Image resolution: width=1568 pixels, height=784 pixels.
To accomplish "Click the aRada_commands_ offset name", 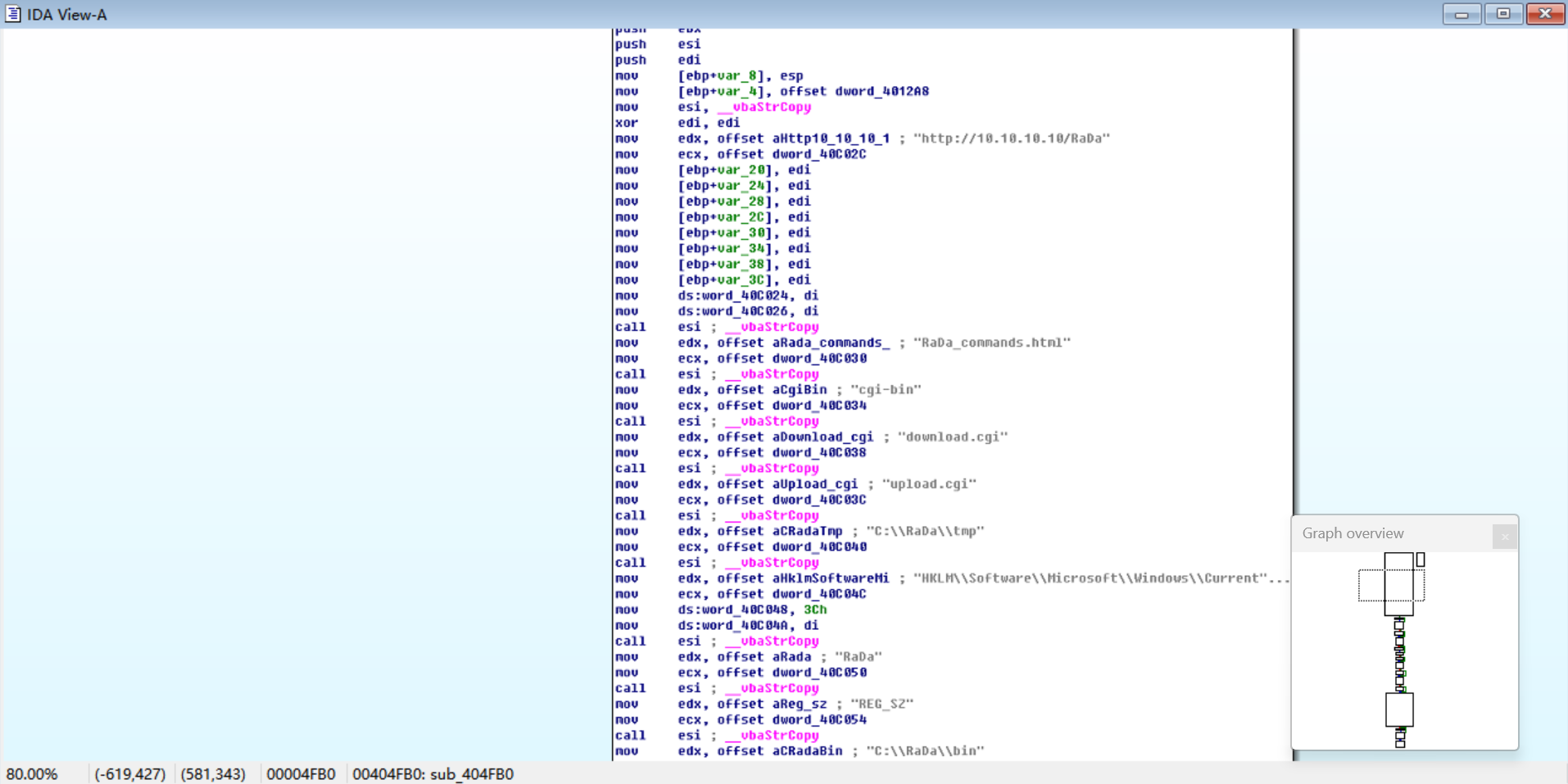I will [831, 342].
